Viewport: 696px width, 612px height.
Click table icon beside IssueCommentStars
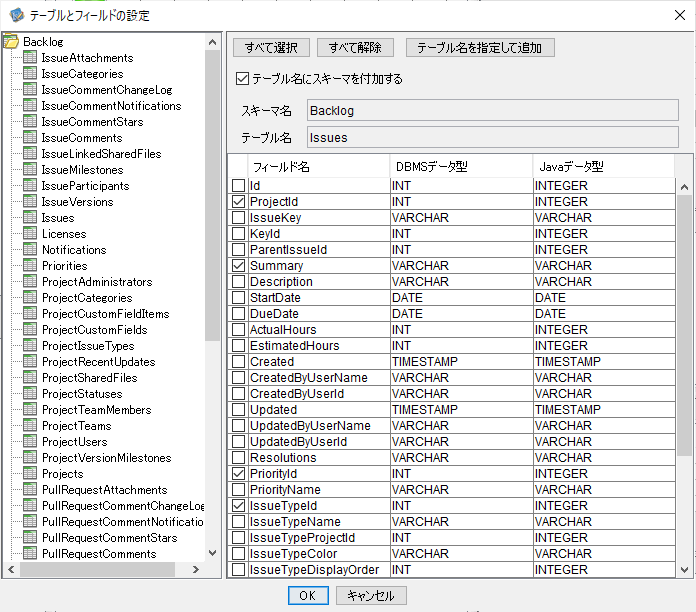(30, 121)
